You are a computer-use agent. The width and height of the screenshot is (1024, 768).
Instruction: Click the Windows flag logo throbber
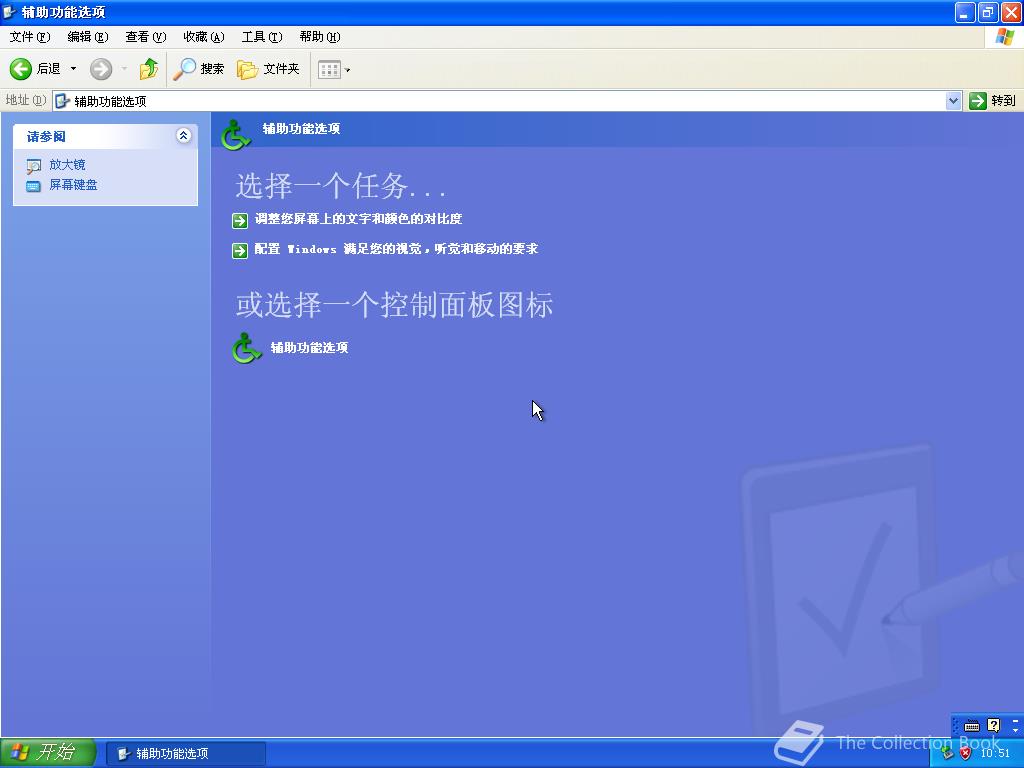pos(1004,37)
